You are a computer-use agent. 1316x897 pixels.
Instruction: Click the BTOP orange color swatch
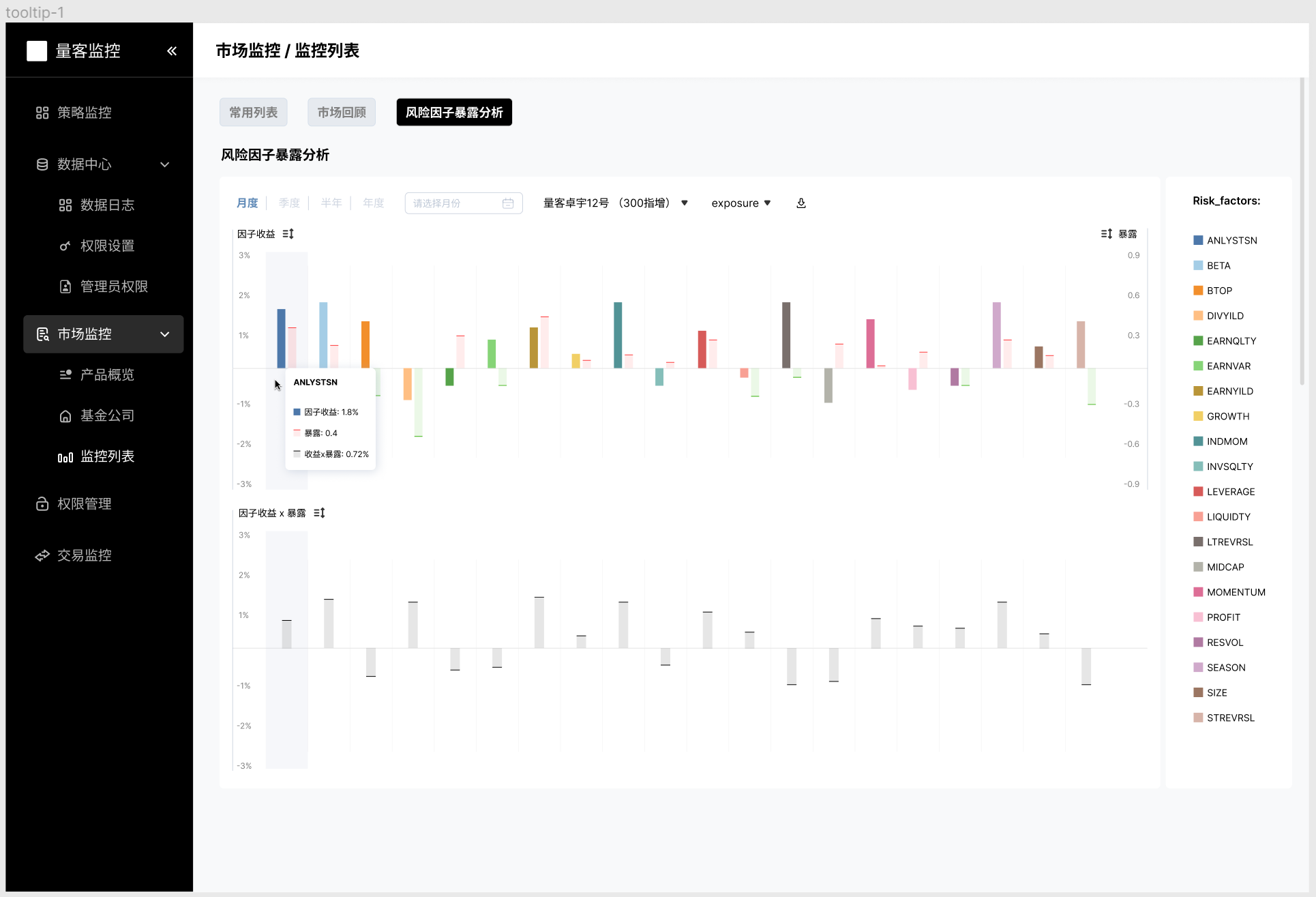tap(1198, 291)
